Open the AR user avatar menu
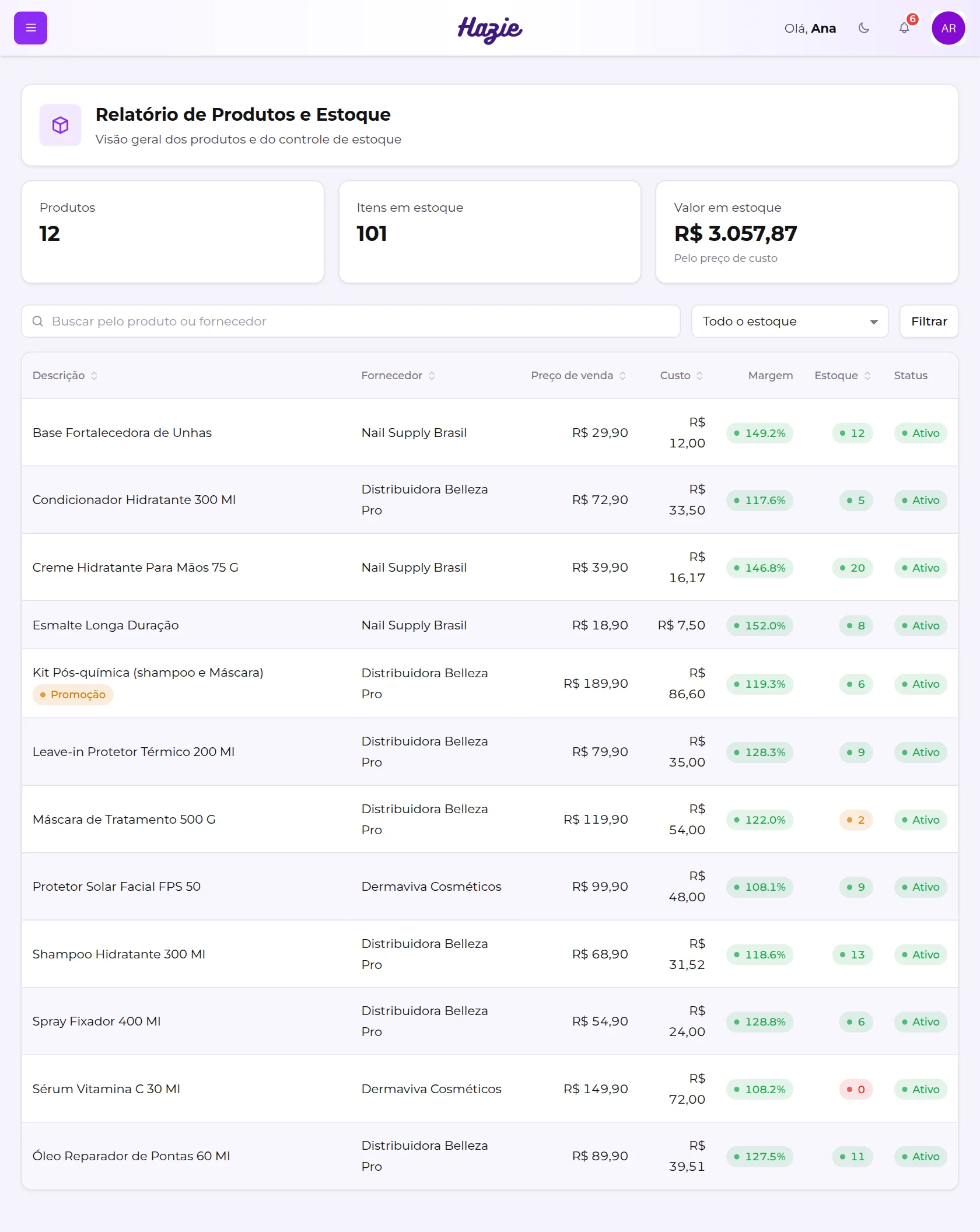This screenshot has height=1232, width=980. point(949,28)
